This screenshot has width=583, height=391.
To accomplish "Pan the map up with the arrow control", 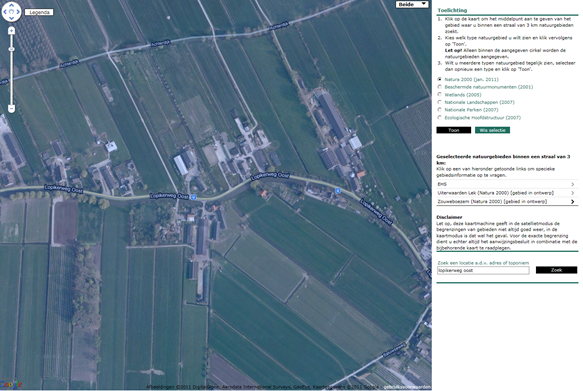I will coord(11,6).
